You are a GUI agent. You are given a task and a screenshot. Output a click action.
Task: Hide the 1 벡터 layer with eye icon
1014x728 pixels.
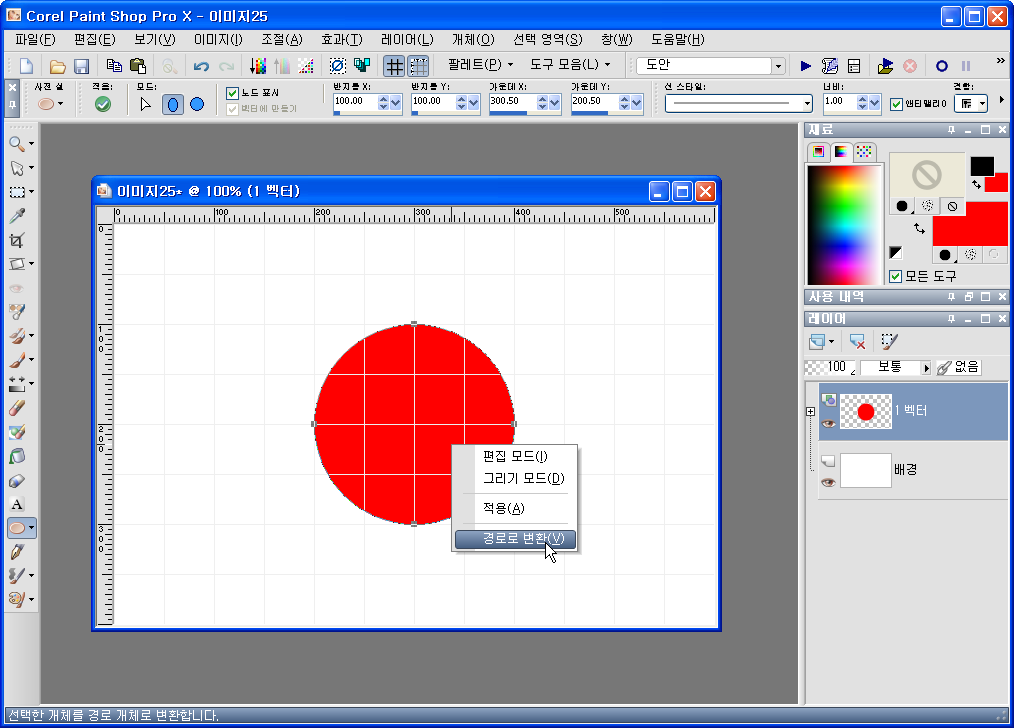(x=828, y=424)
